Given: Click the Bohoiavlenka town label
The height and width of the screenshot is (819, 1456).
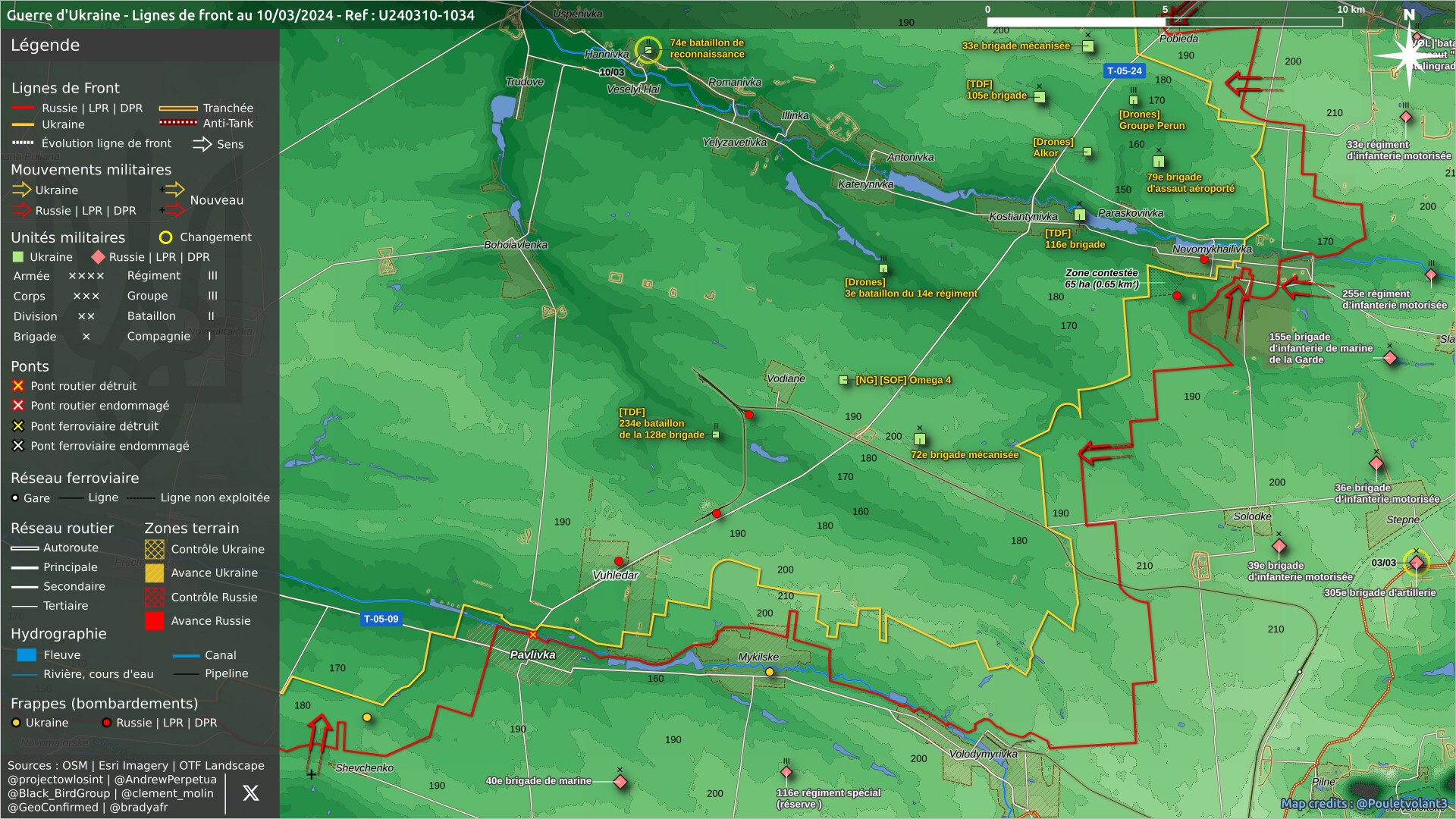Looking at the screenshot, I should tap(516, 244).
